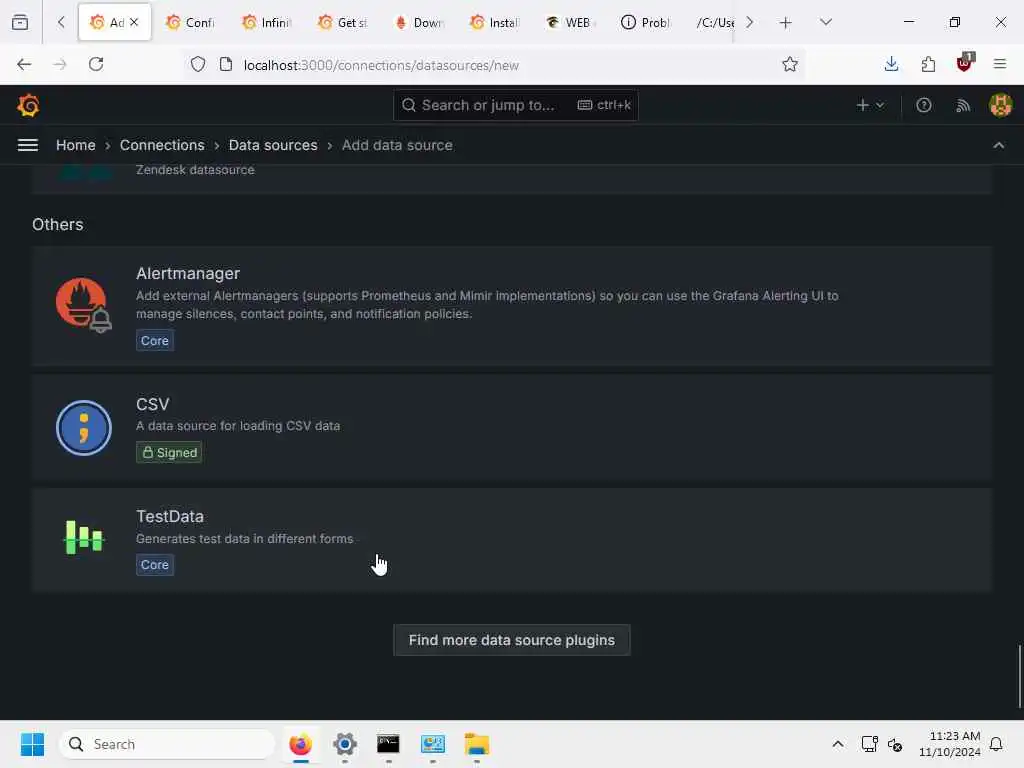Open the user profile avatar
This screenshot has height=768, width=1024.
(1000, 105)
